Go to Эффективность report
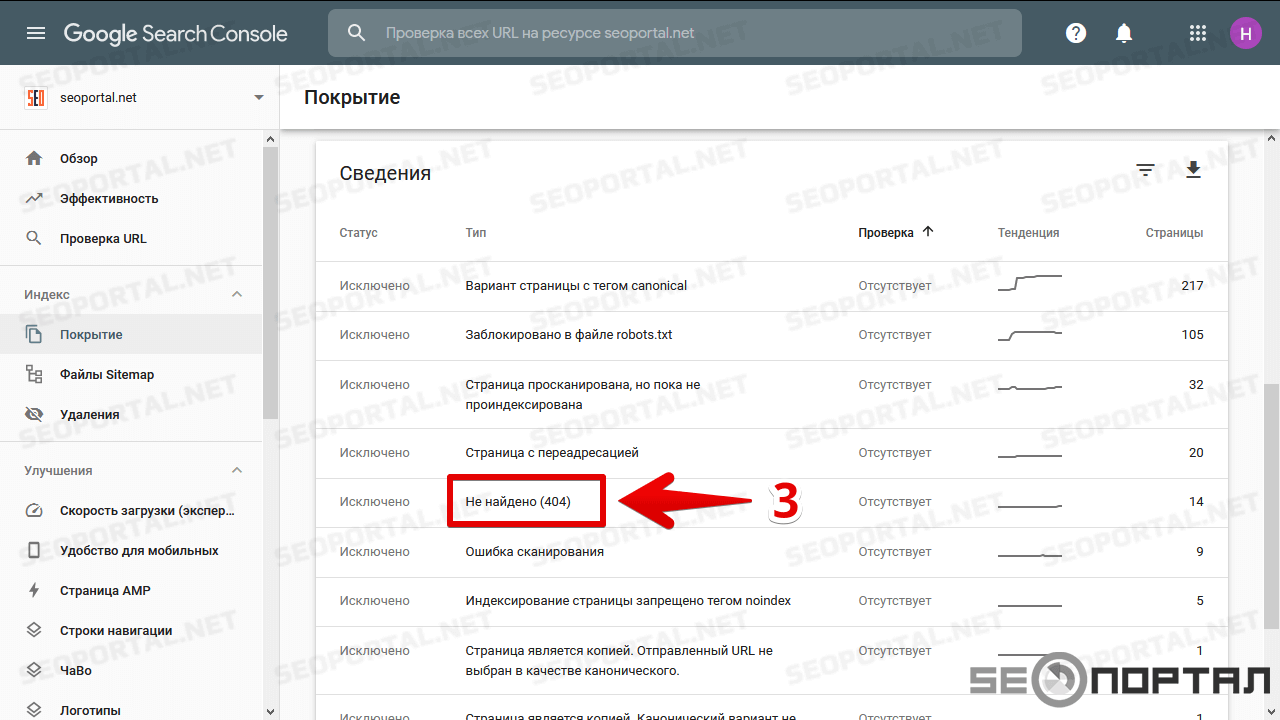Viewport: 1280px width, 720px height. tap(108, 198)
